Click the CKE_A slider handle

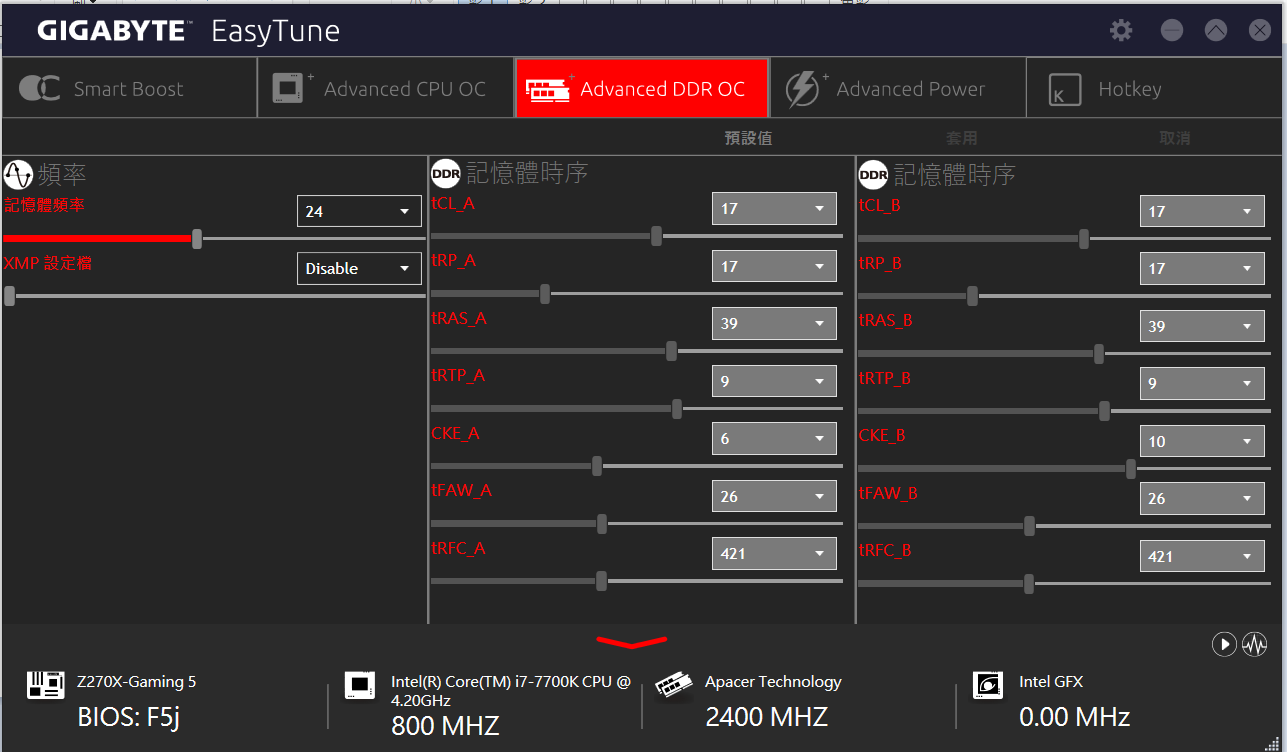click(x=597, y=466)
